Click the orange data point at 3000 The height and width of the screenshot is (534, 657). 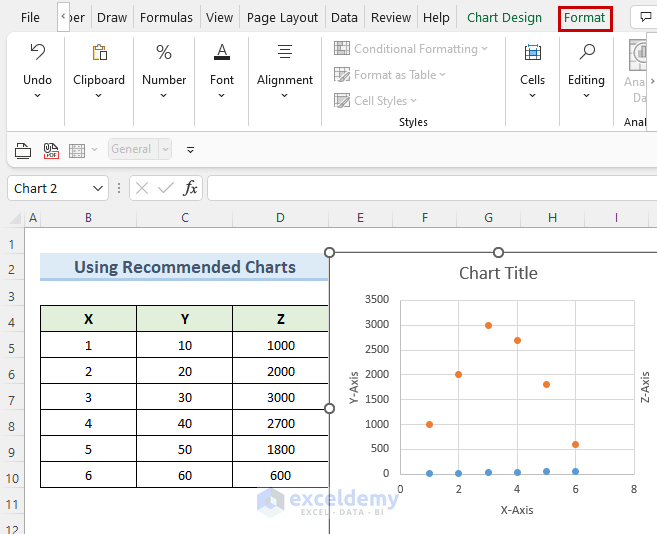(488, 325)
